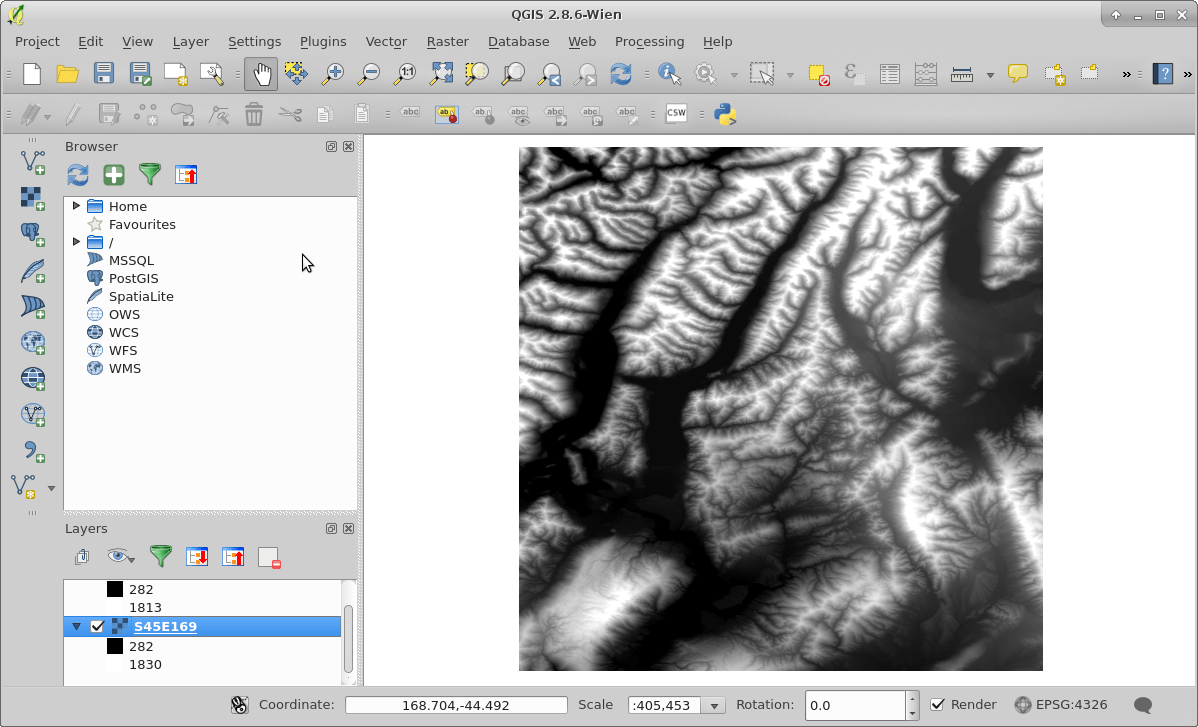Click the New Bookmark icon
The height and width of the screenshot is (727, 1198).
point(1054,74)
